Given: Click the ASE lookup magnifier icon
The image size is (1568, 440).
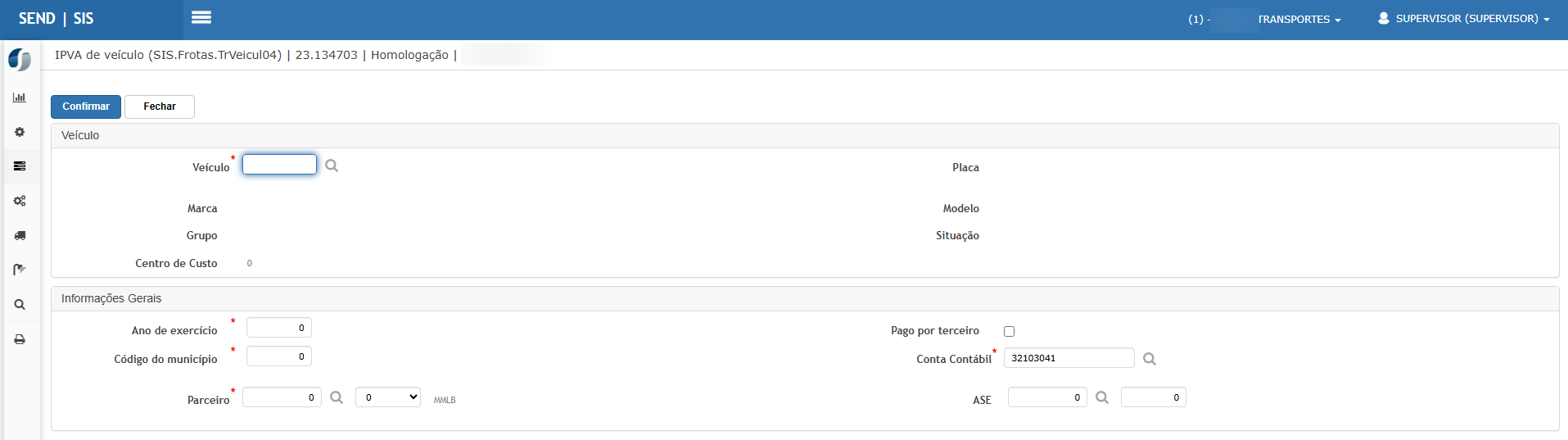Looking at the screenshot, I should [1102, 397].
